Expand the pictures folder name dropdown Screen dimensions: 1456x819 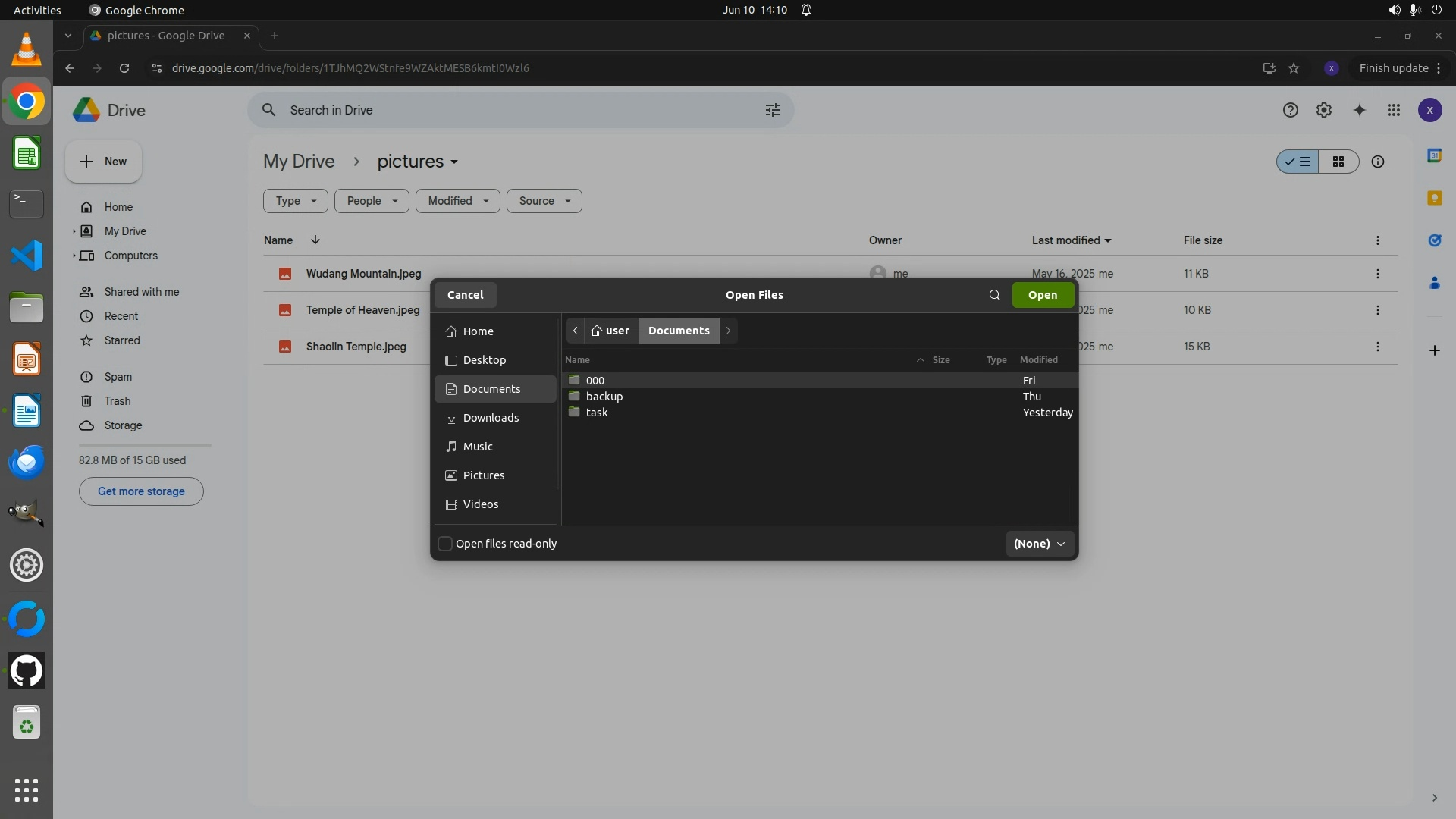coord(453,162)
